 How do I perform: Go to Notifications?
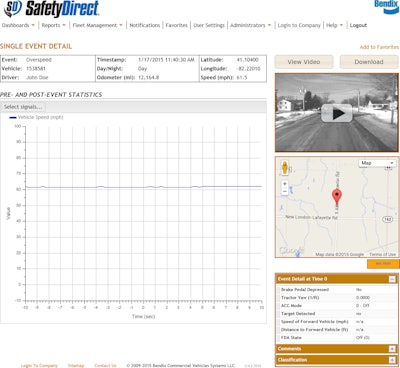(145, 25)
